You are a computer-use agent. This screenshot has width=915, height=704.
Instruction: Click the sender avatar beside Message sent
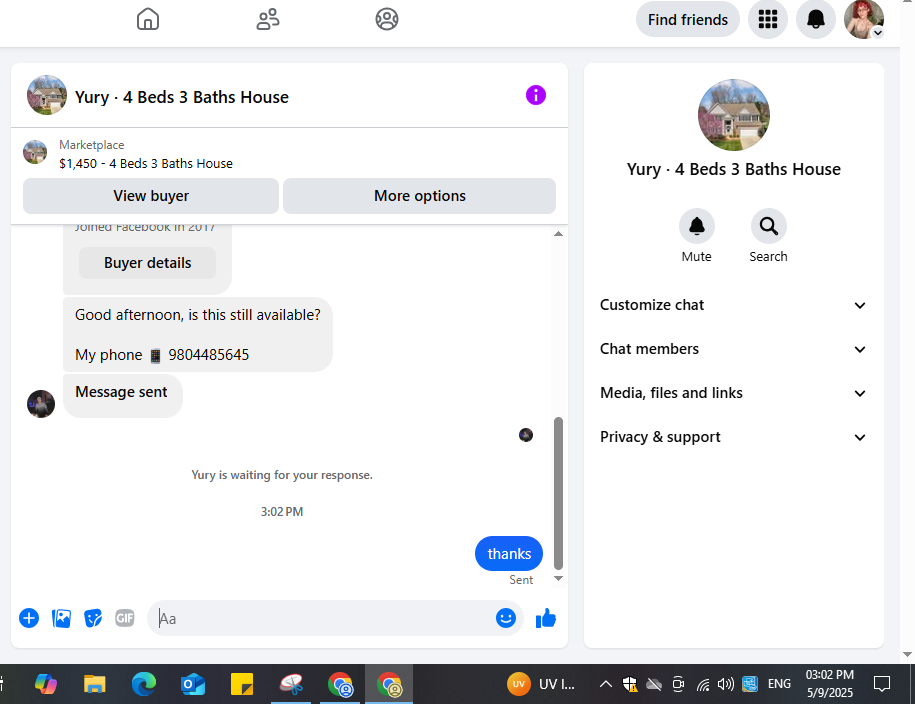tap(41, 404)
